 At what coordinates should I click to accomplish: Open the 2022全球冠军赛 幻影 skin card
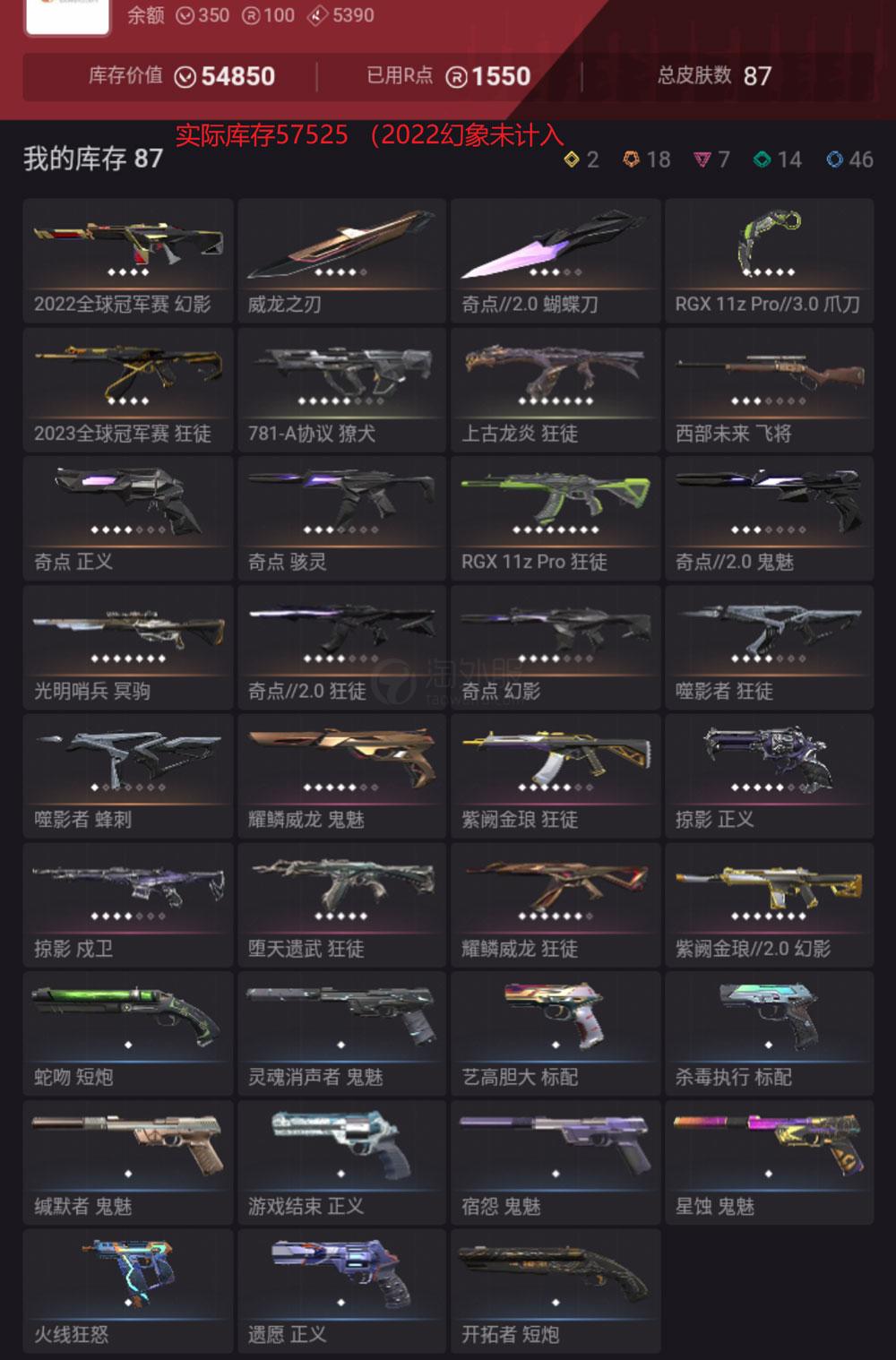tap(128, 261)
